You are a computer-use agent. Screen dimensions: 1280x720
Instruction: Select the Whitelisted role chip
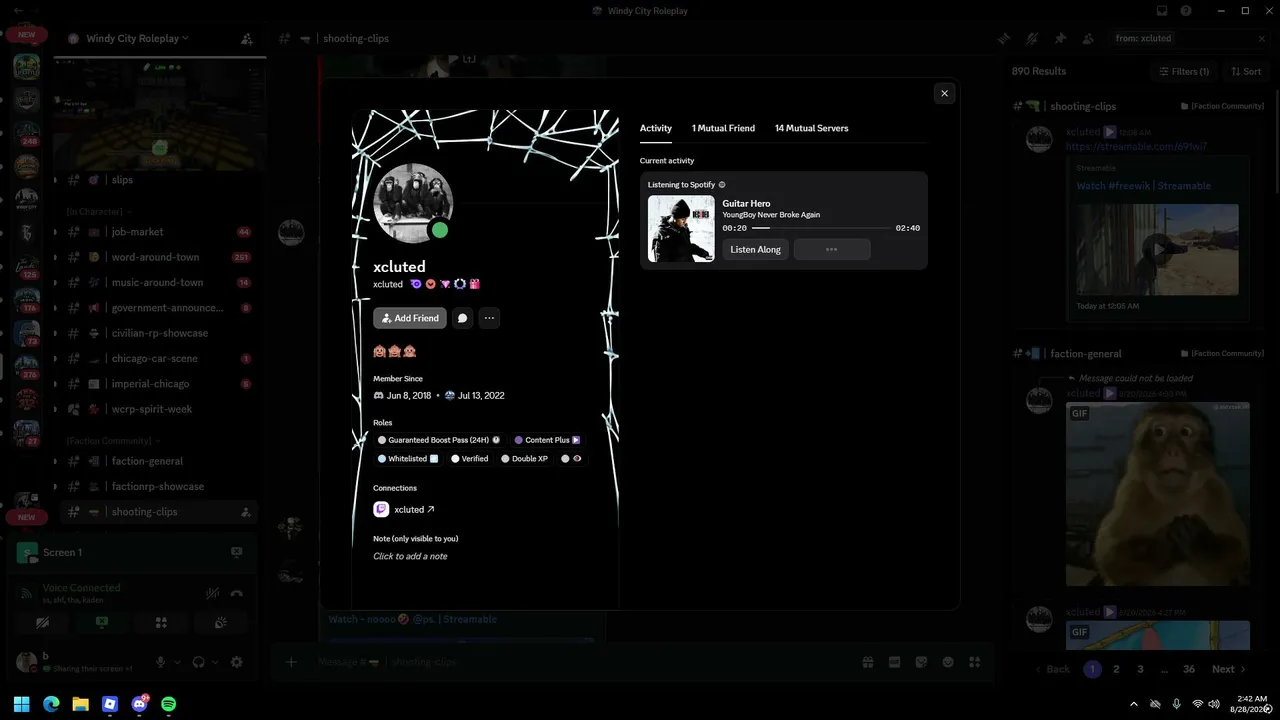coord(408,459)
